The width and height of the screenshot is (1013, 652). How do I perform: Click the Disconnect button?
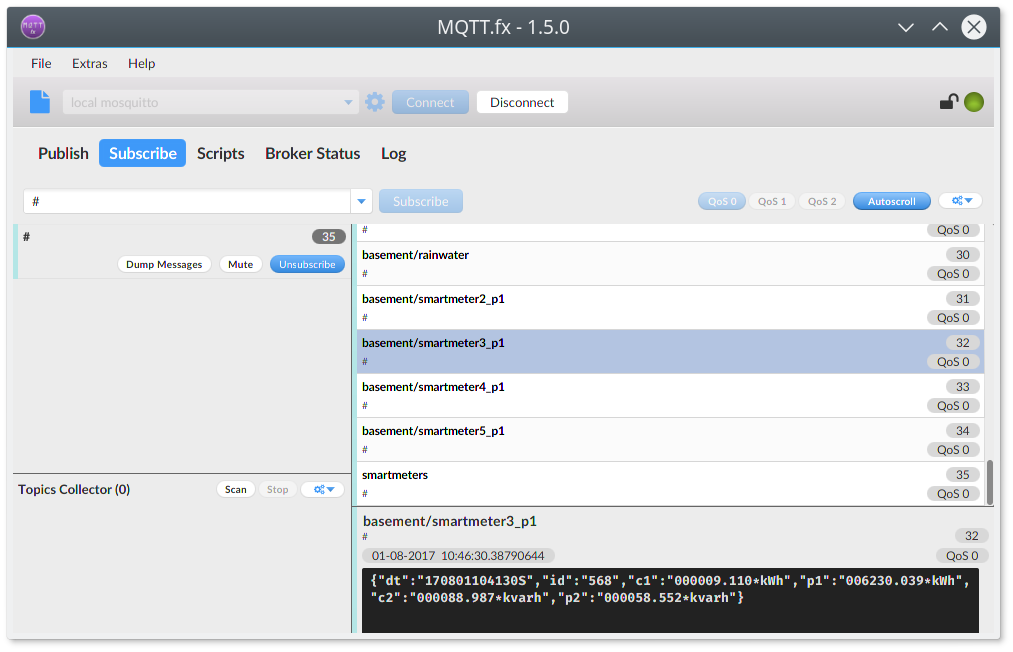(522, 102)
